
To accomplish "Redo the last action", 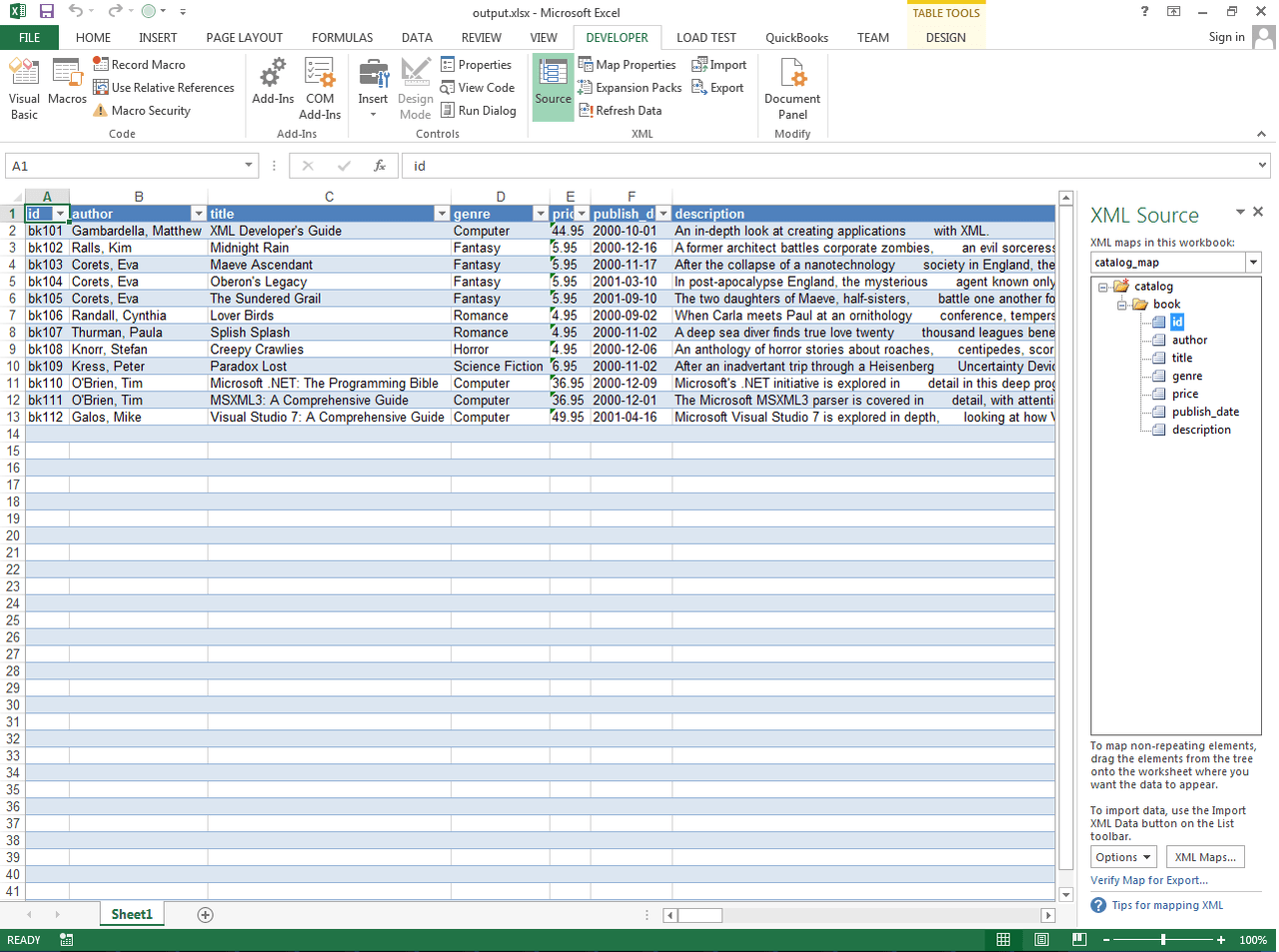I will pos(114,11).
